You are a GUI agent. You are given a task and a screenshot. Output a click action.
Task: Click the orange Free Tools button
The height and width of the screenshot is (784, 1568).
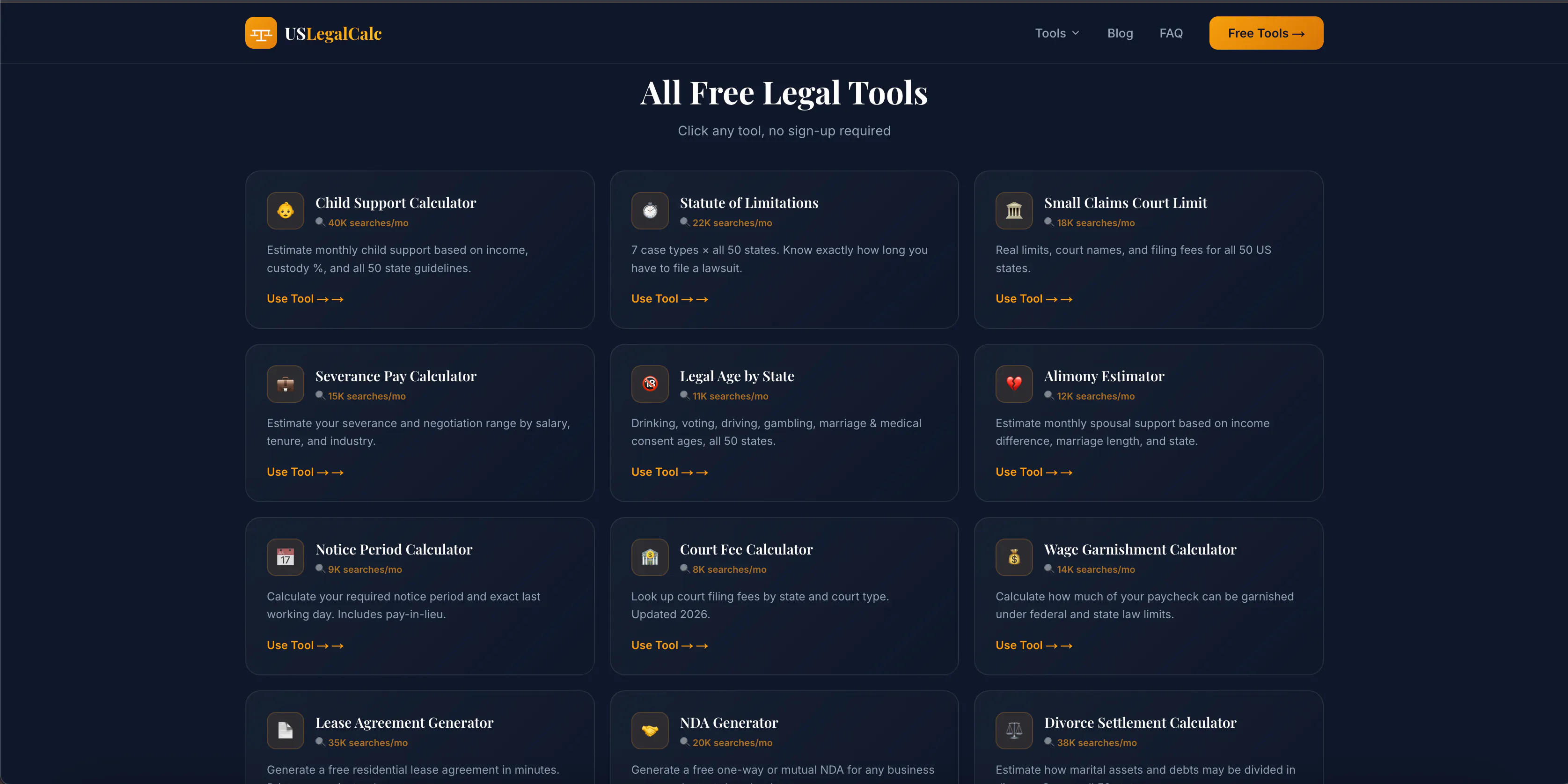(1266, 33)
